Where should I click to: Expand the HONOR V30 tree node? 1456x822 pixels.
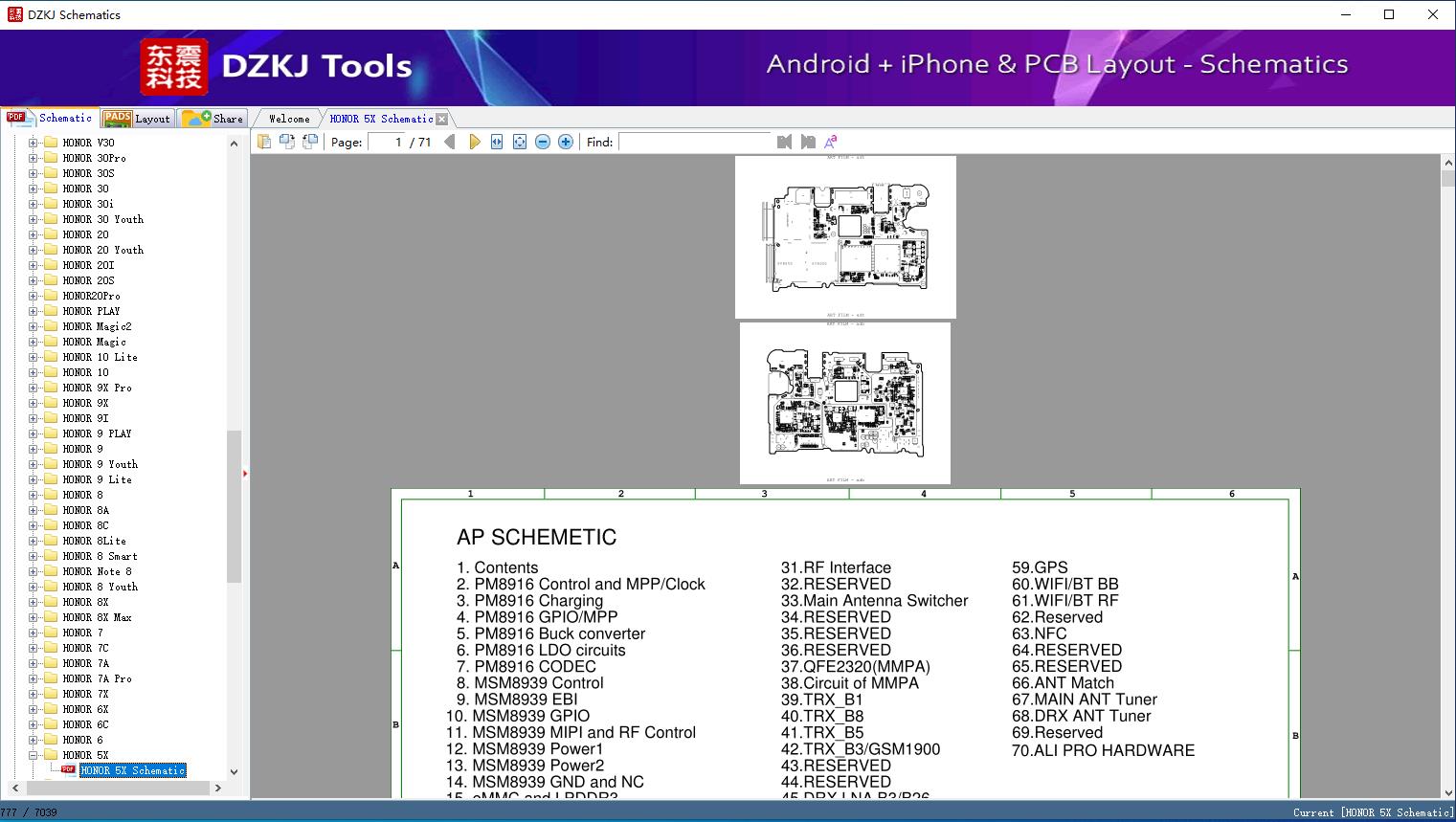click(34, 143)
